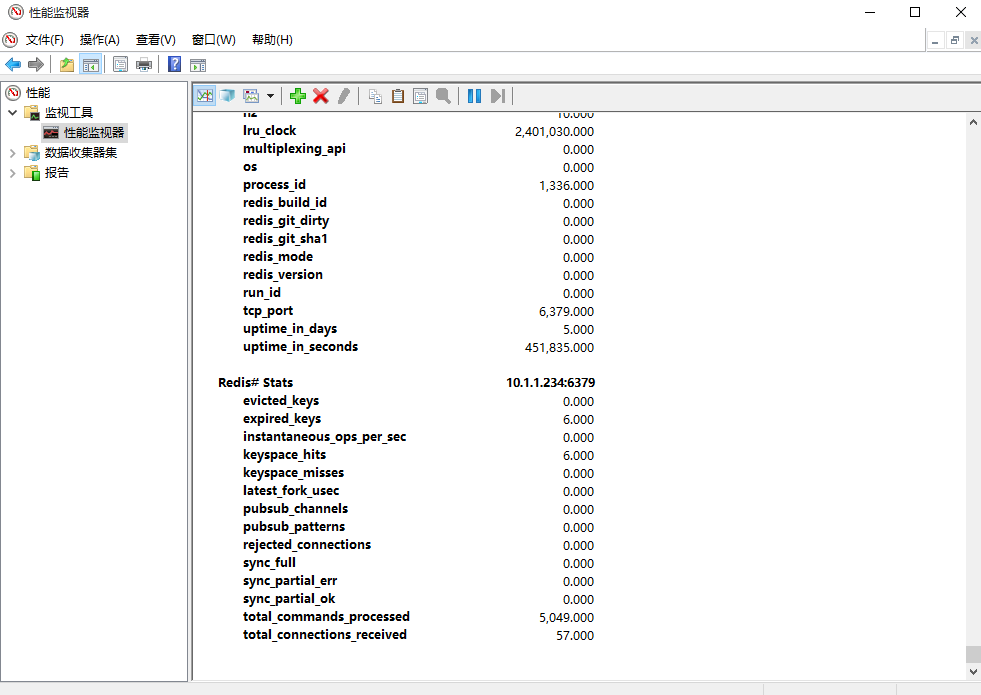Click the instantaneous_ops_per_sec counter name
The image size is (981, 695).
pos(325,437)
